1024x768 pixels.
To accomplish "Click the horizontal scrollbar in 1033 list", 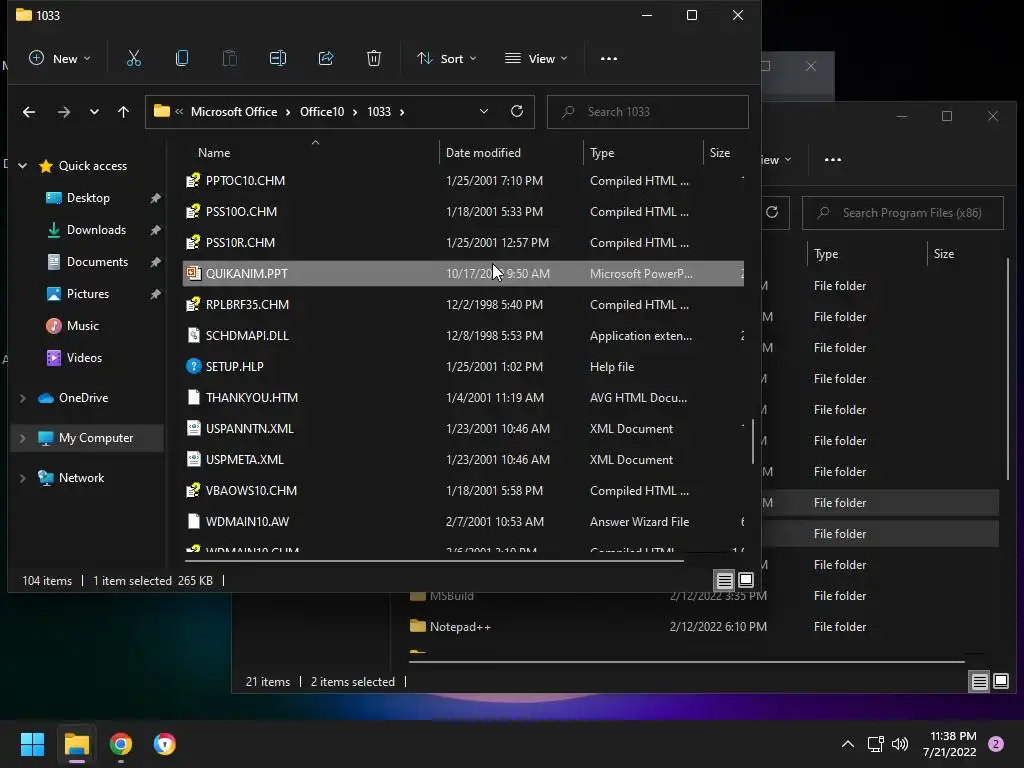I will [434, 560].
